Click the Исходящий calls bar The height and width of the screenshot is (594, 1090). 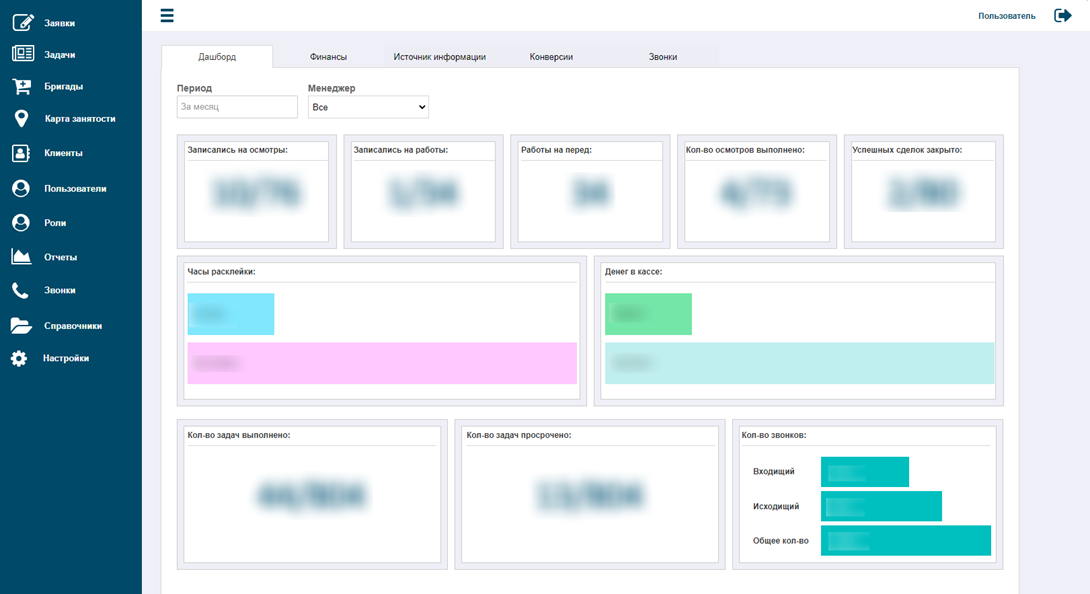[x=881, y=506]
